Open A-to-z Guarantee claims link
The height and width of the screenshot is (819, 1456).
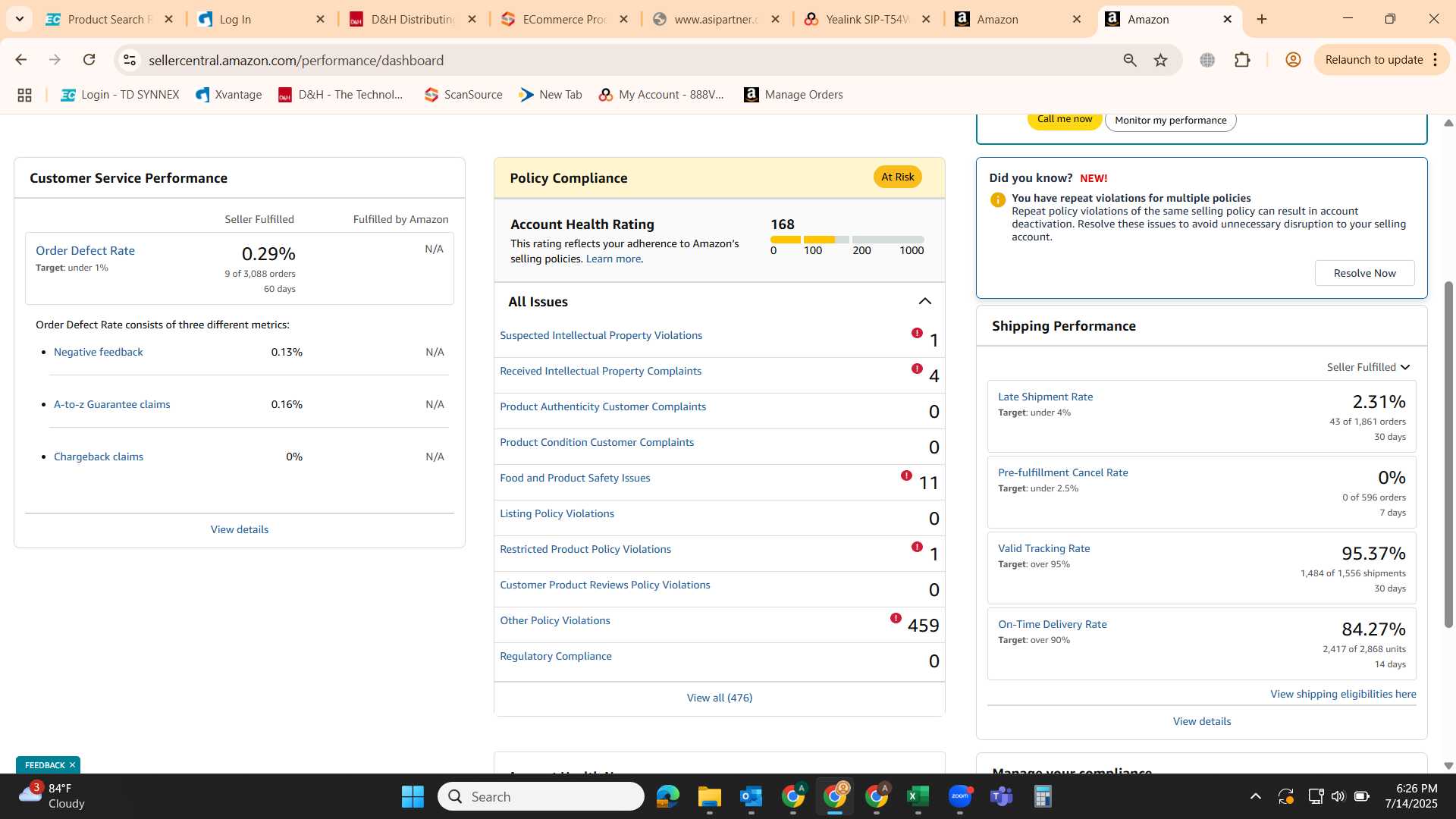pyautogui.click(x=111, y=404)
